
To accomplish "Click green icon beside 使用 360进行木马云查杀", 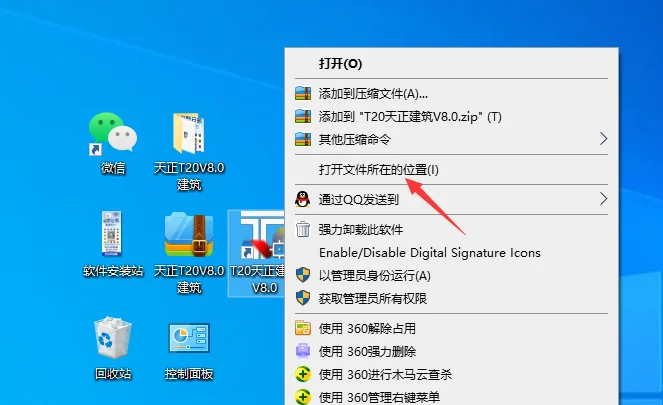I will pos(303,374).
